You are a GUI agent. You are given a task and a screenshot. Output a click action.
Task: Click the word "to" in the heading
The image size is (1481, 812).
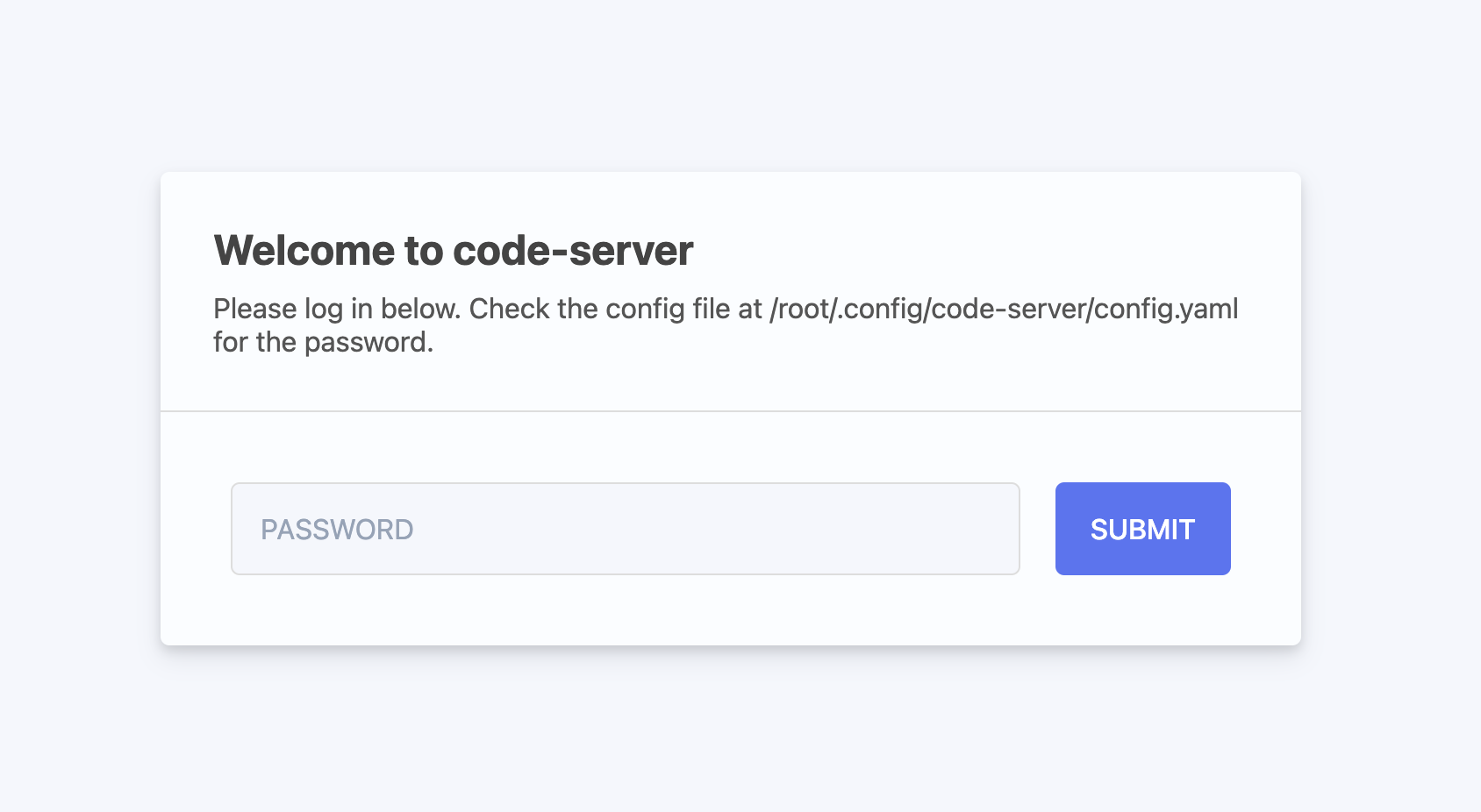tap(424, 251)
